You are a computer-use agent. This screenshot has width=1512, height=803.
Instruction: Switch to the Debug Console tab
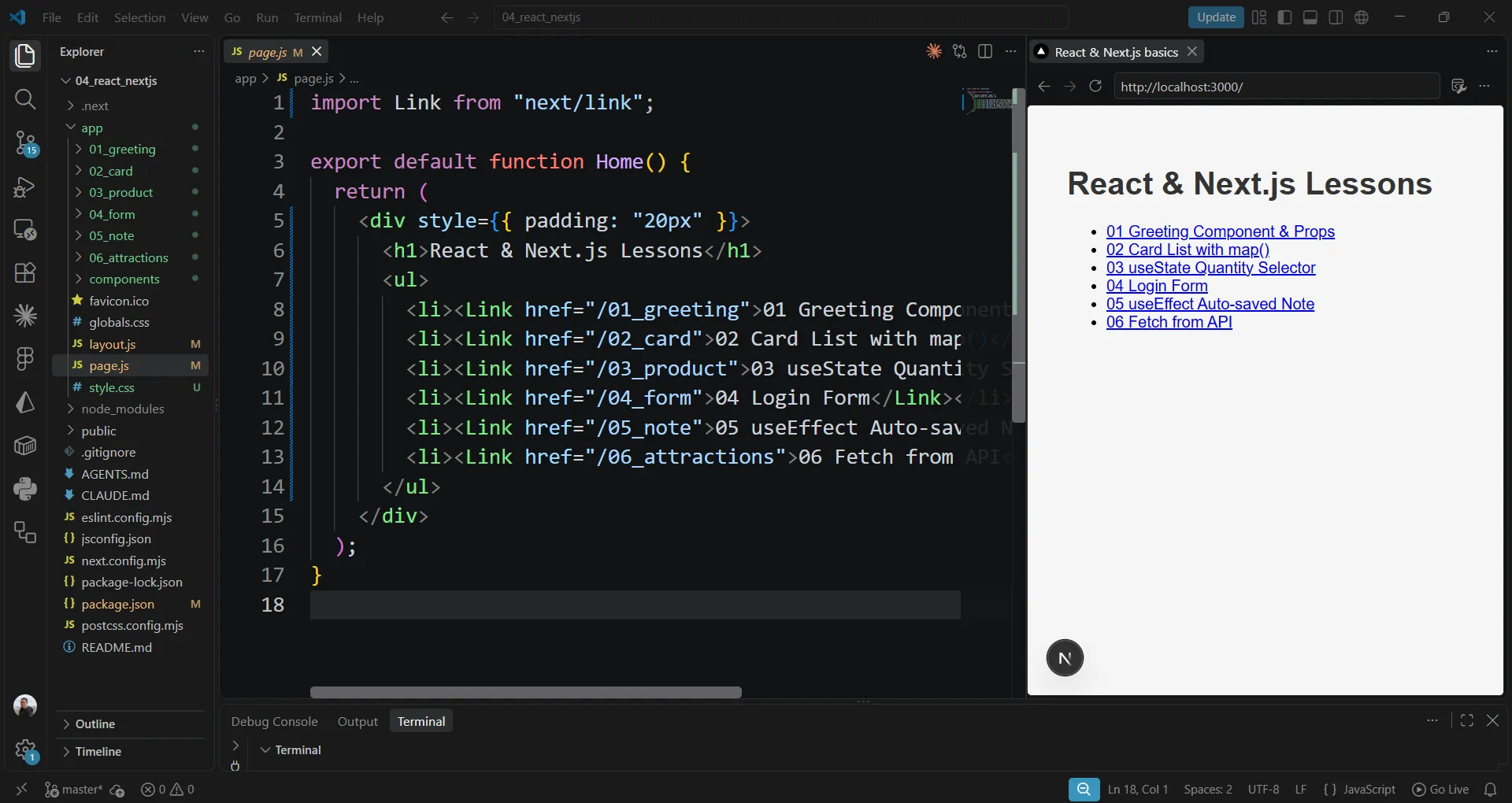[x=275, y=721]
